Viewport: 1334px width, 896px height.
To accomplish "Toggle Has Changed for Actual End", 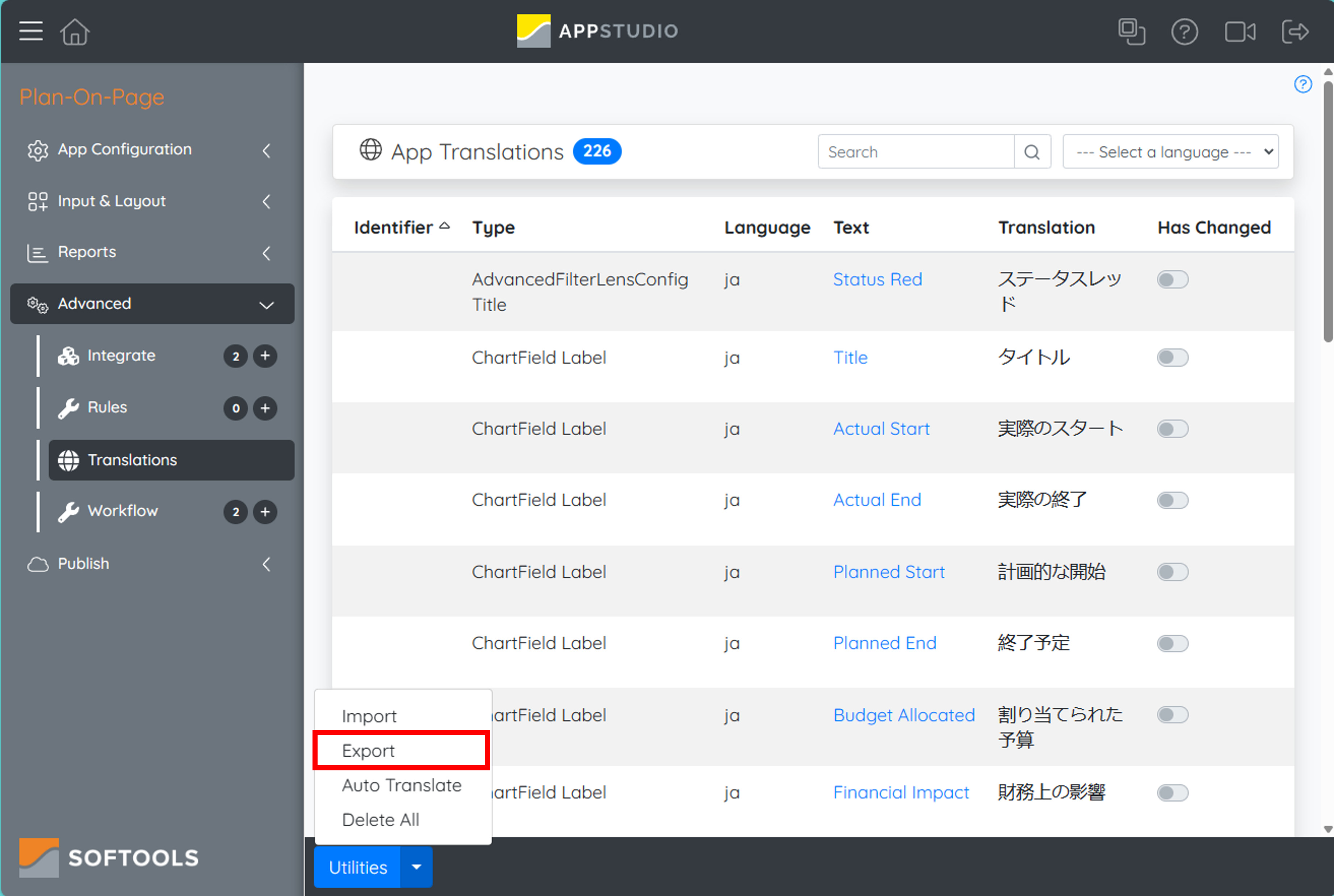I will point(1172,501).
